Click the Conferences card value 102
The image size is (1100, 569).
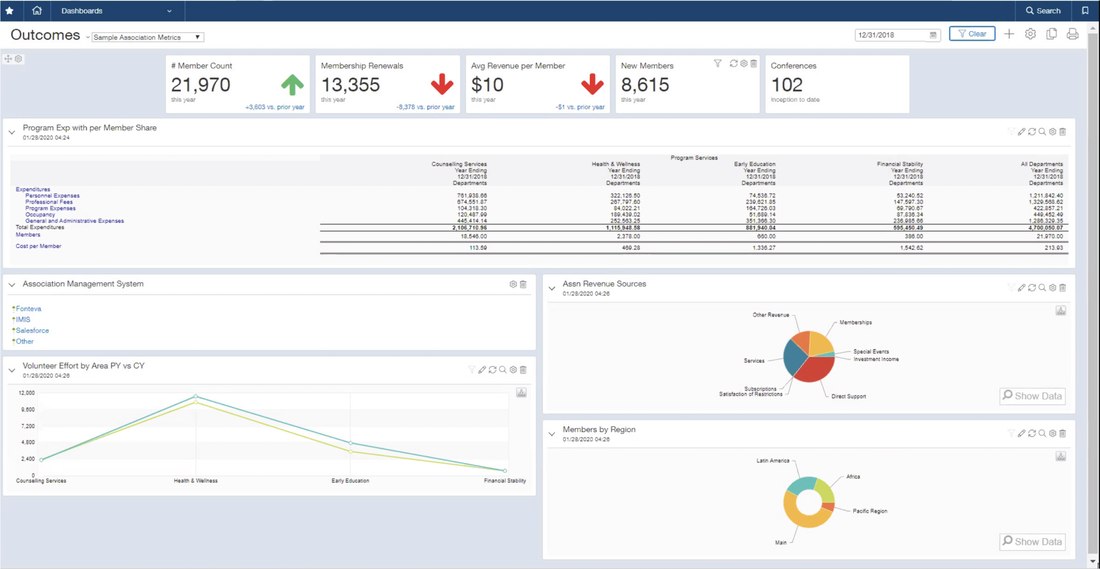pos(786,85)
